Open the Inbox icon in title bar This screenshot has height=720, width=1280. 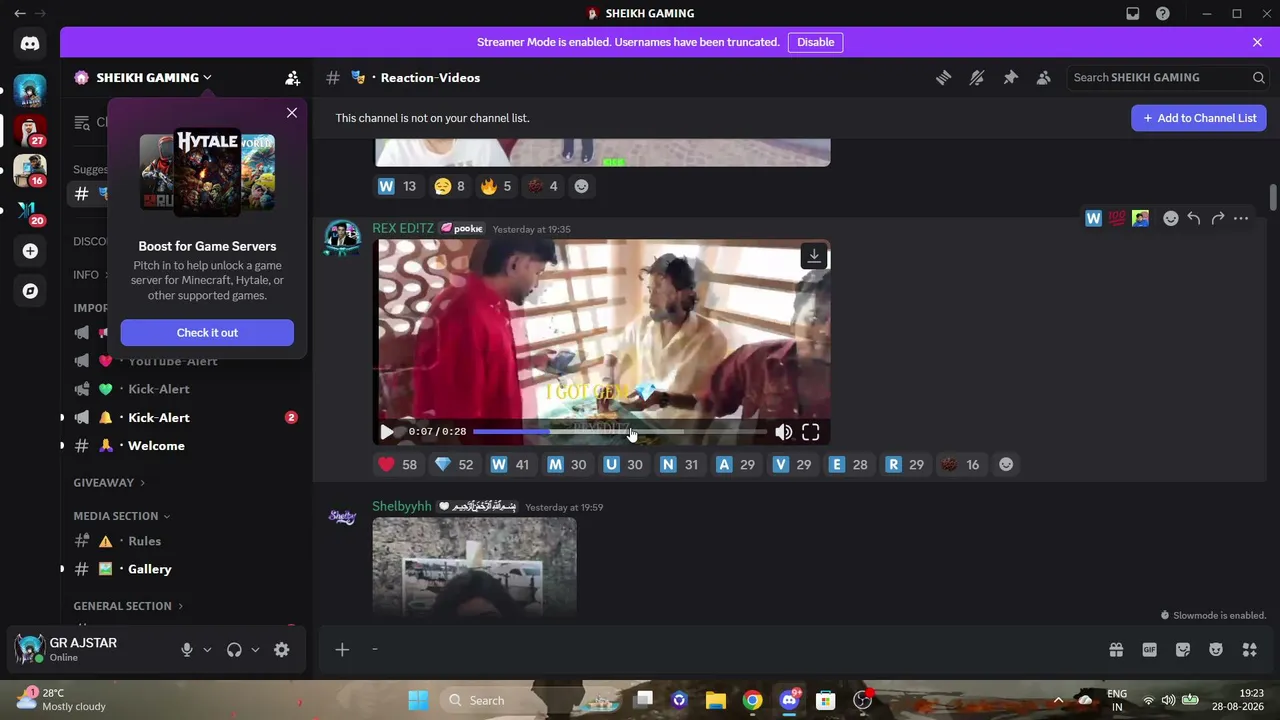(x=1133, y=14)
